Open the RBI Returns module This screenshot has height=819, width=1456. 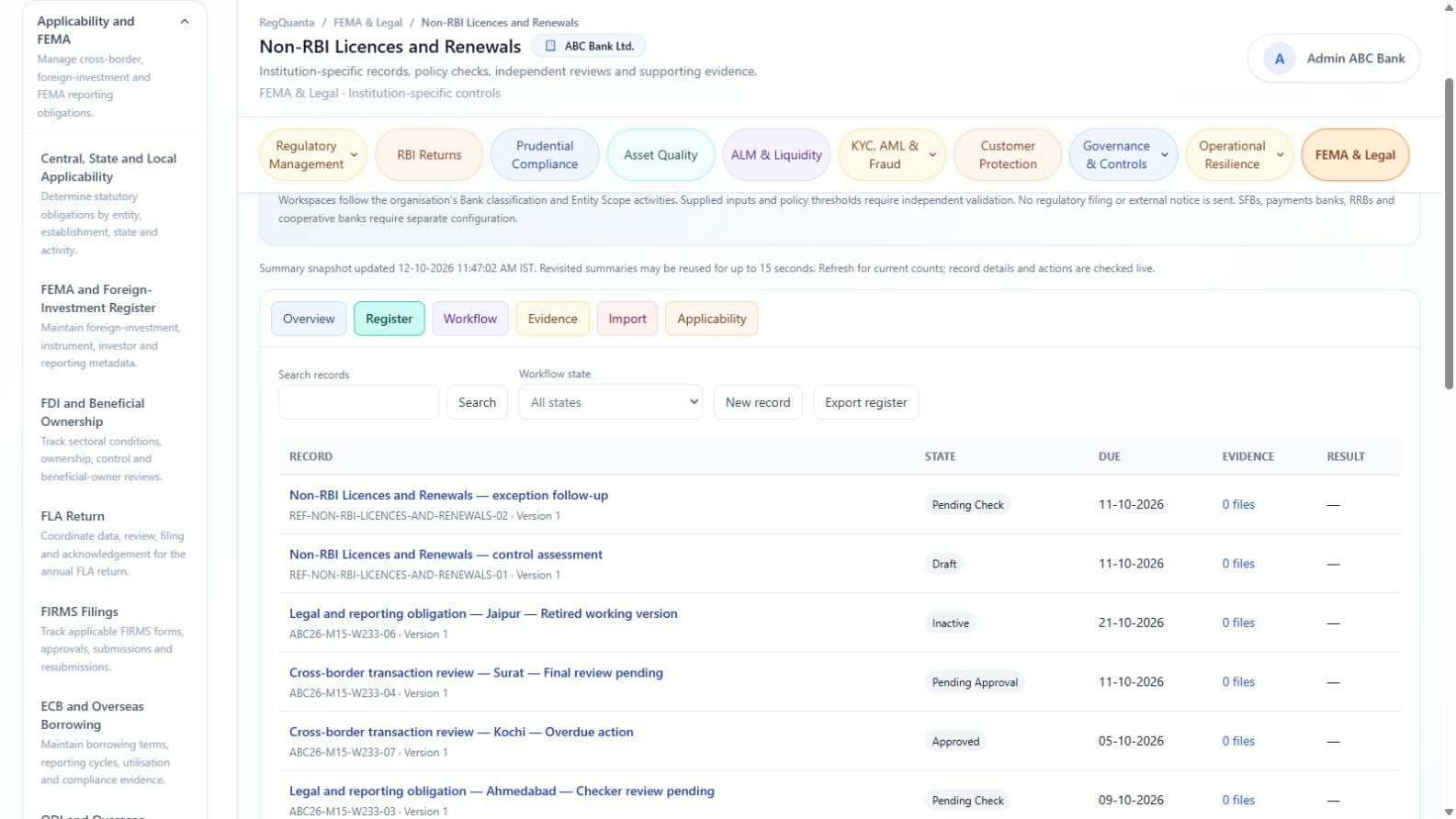point(429,155)
